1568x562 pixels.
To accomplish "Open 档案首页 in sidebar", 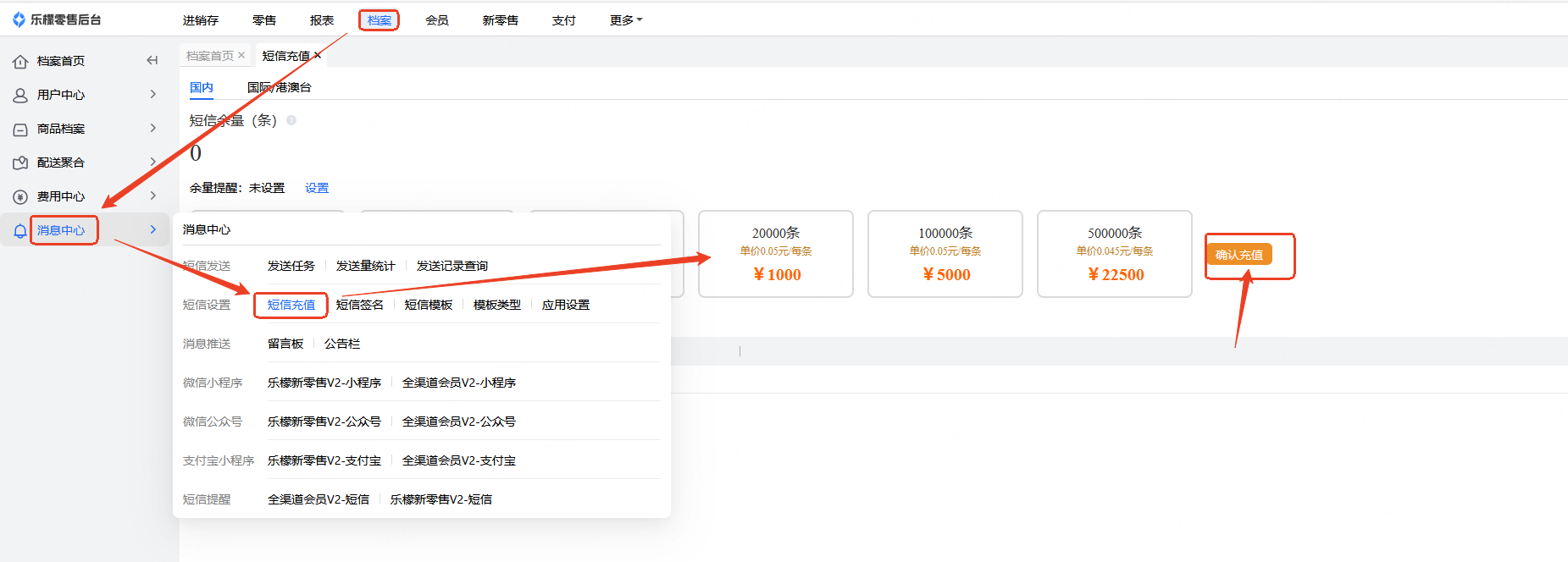I will click(x=61, y=61).
